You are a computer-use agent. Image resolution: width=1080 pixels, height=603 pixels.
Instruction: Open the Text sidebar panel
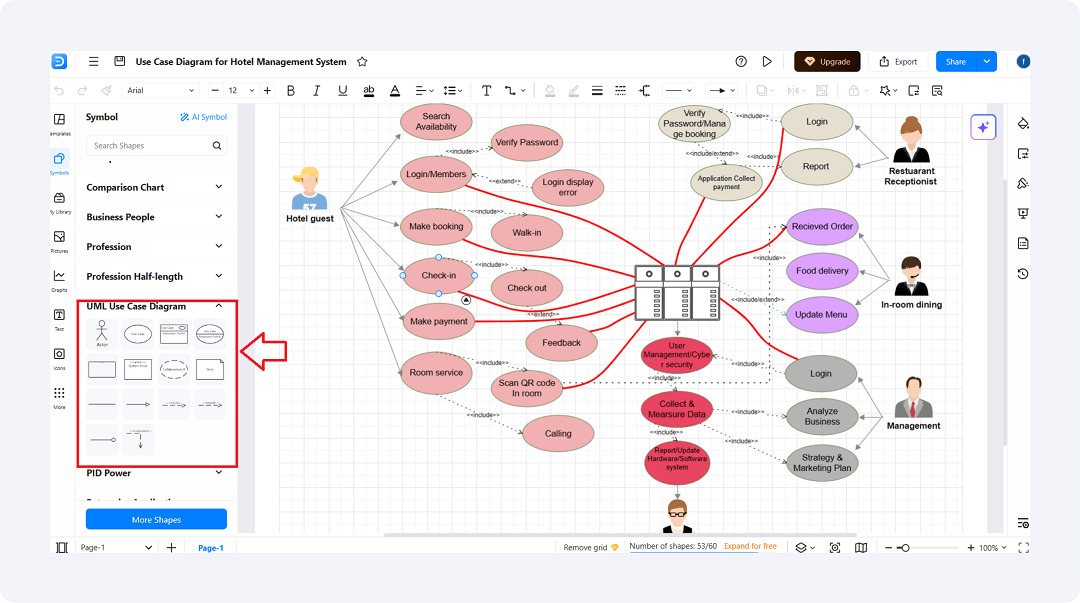tap(59, 319)
